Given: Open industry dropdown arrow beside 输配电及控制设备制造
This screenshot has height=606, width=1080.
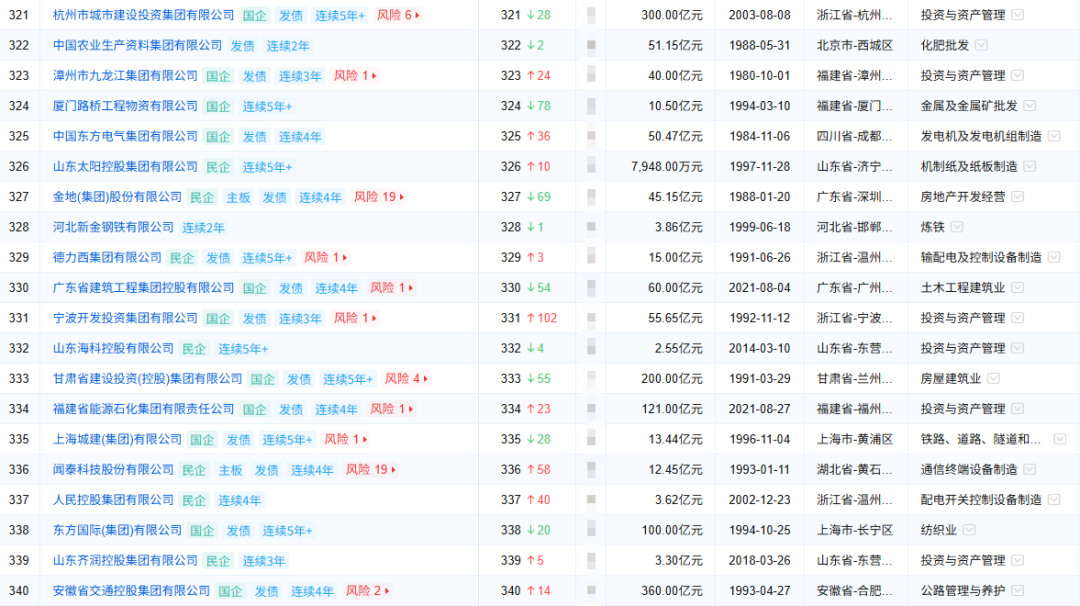Looking at the screenshot, I should pos(1054,258).
